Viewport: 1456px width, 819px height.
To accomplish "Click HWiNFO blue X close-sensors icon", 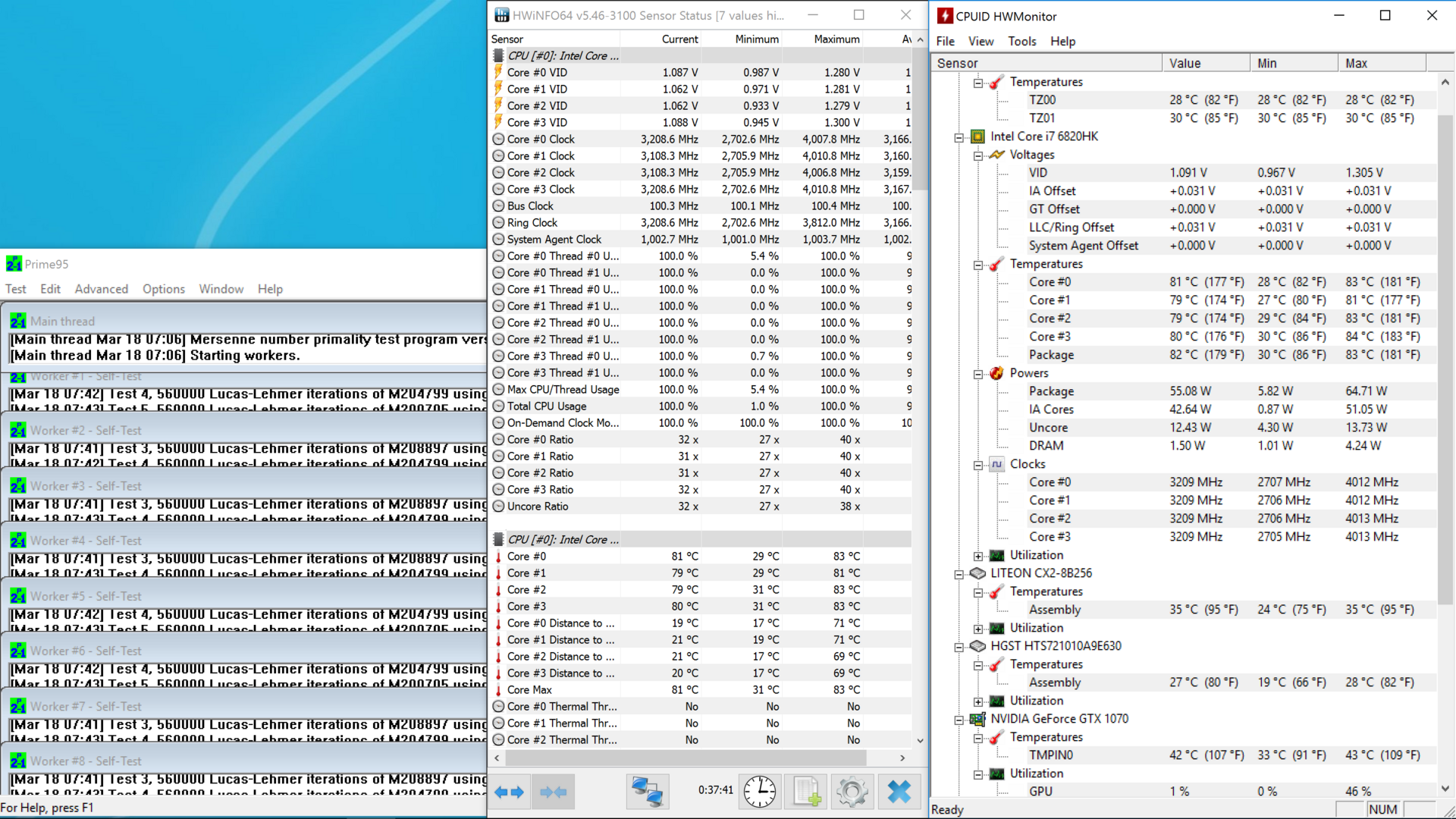I will tap(899, 792).
